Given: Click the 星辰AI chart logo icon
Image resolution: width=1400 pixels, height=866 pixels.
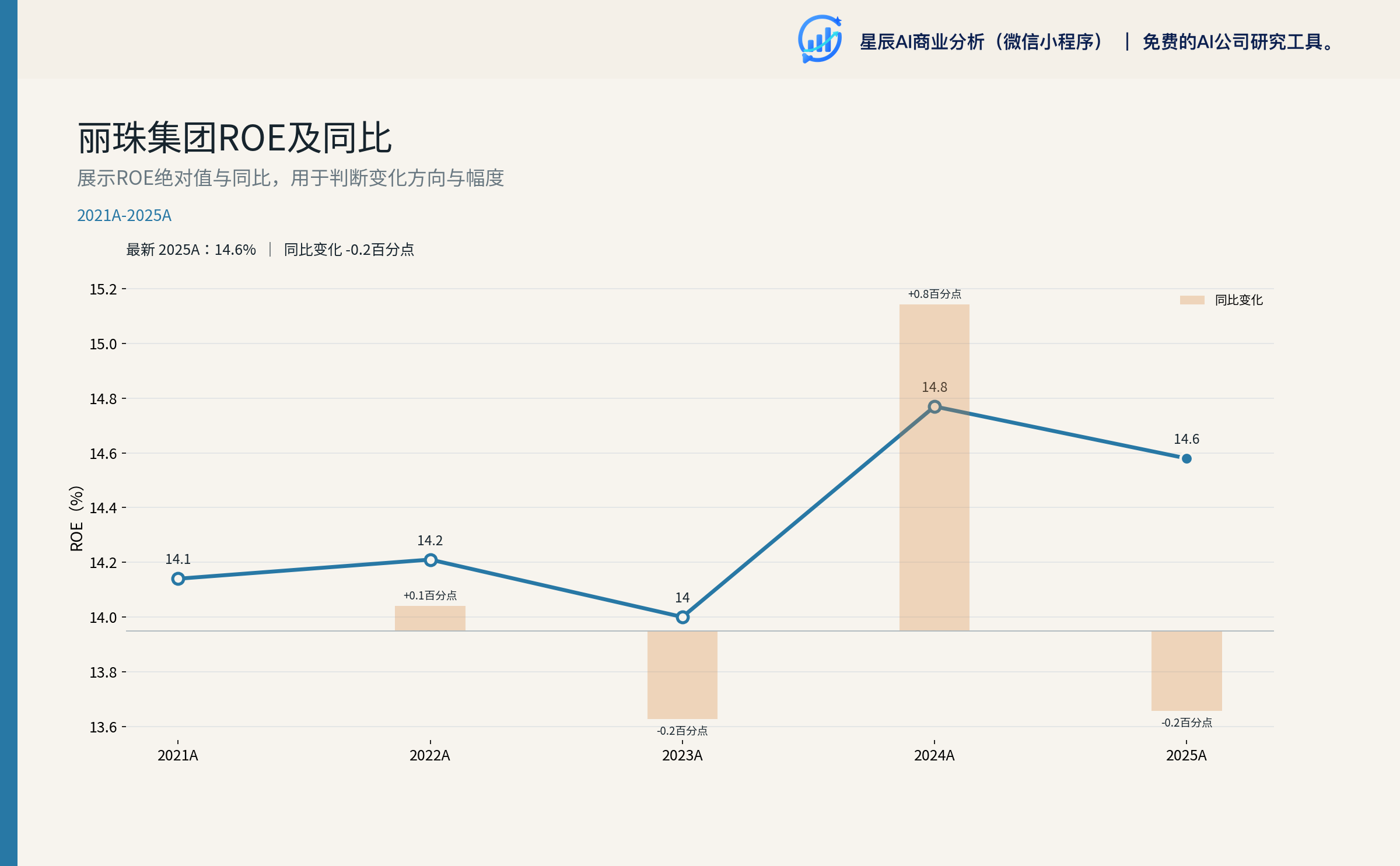Looking at the screenshot, I should [820, 39].
